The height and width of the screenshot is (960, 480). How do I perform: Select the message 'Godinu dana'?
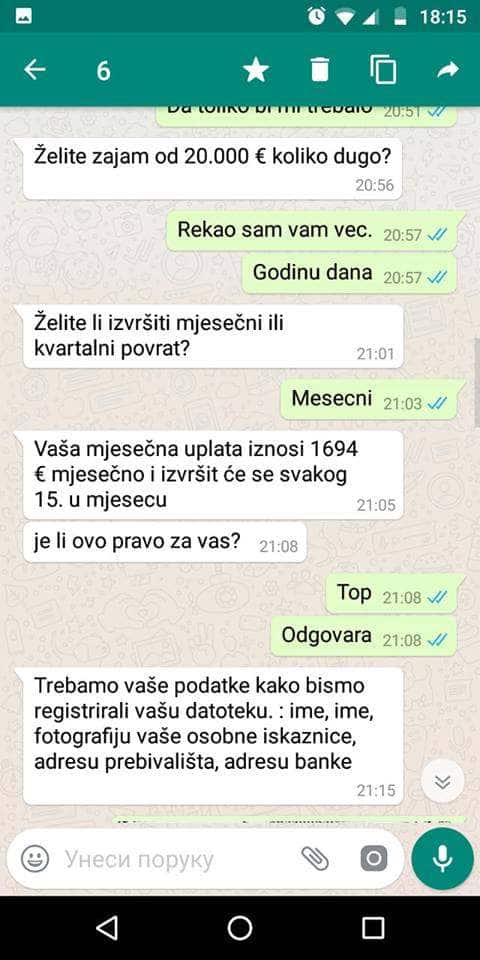350,274
